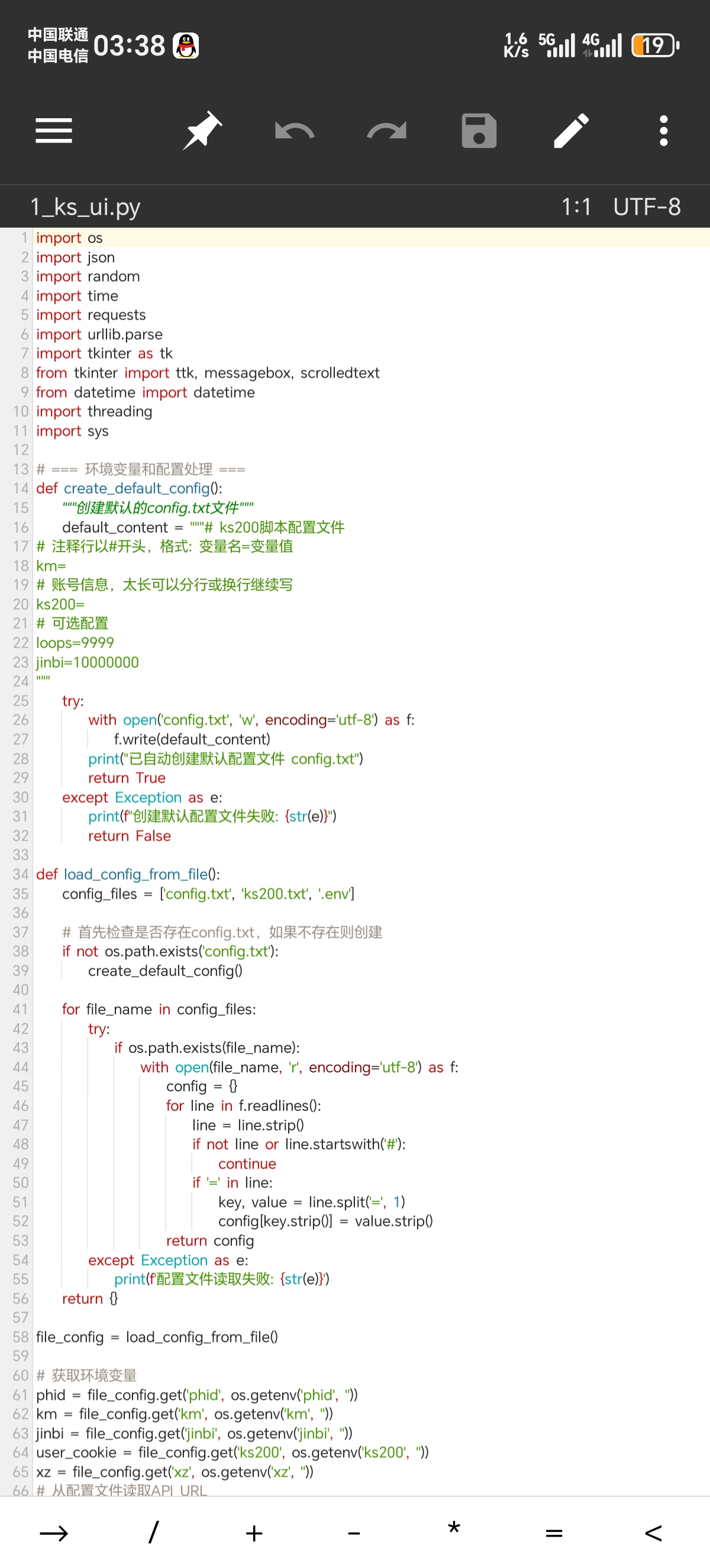This screenshot has height=1568, width=710.
Task: Tap the UTF-8 encoding label
Action: click(646, 207)
